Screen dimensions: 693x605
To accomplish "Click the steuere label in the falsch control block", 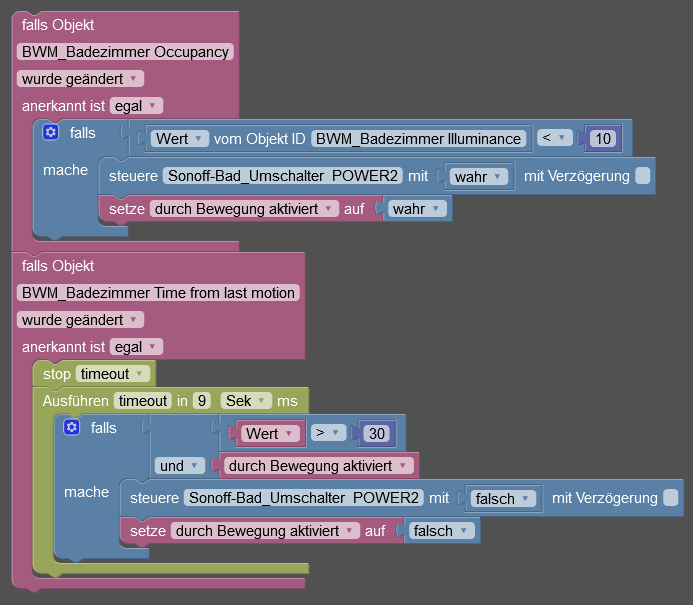I will (154, 498).
